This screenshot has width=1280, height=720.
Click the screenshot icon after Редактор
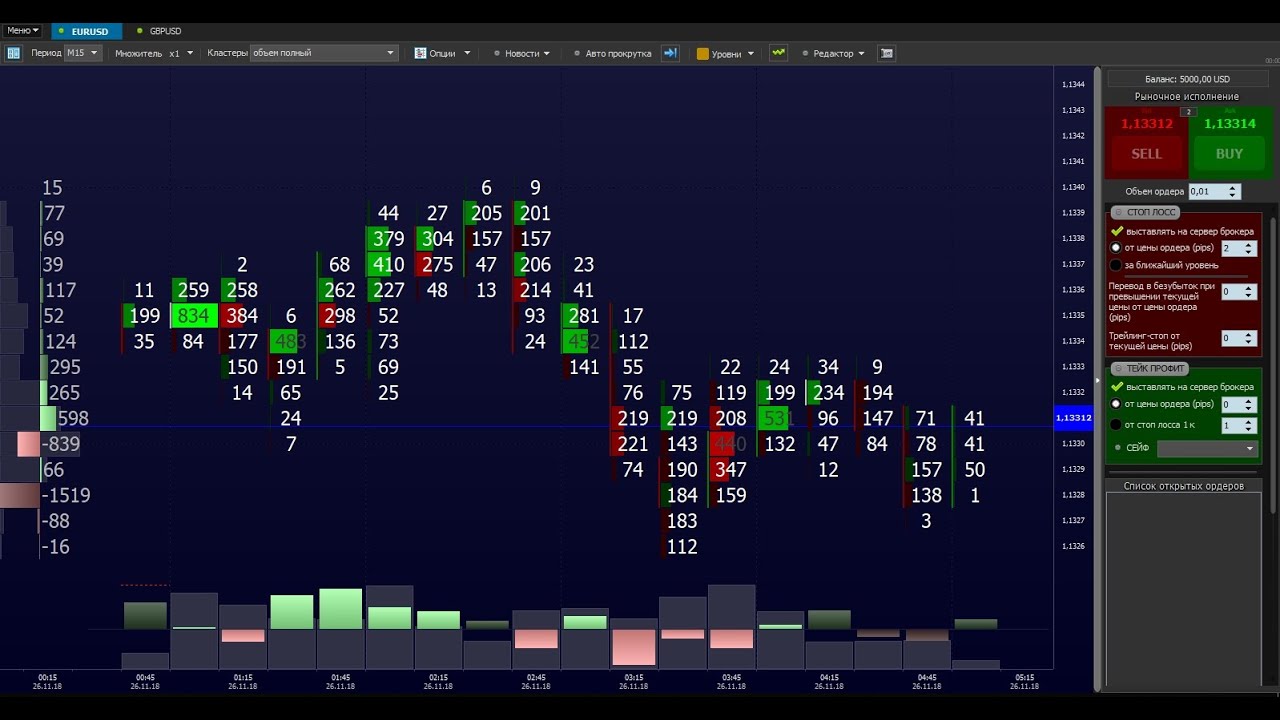[x=886, y=53]
